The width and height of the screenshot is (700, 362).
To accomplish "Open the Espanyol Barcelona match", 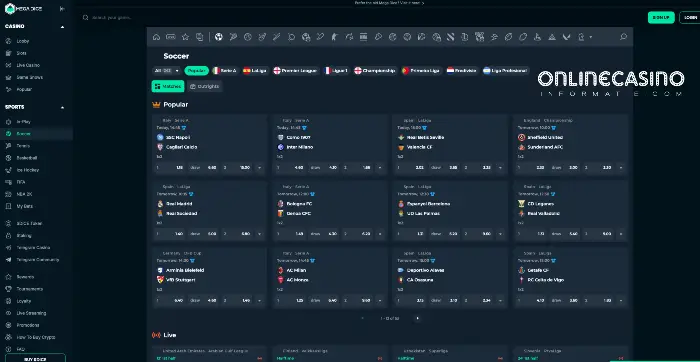I will tap(428, 204).
